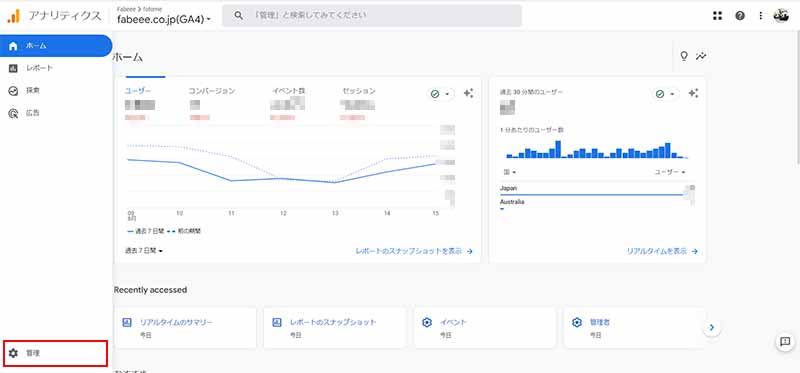This screenshot has height=373, width=800.
Task: Click the sparkle insights icon on overview card
Action: coord(468,93)
